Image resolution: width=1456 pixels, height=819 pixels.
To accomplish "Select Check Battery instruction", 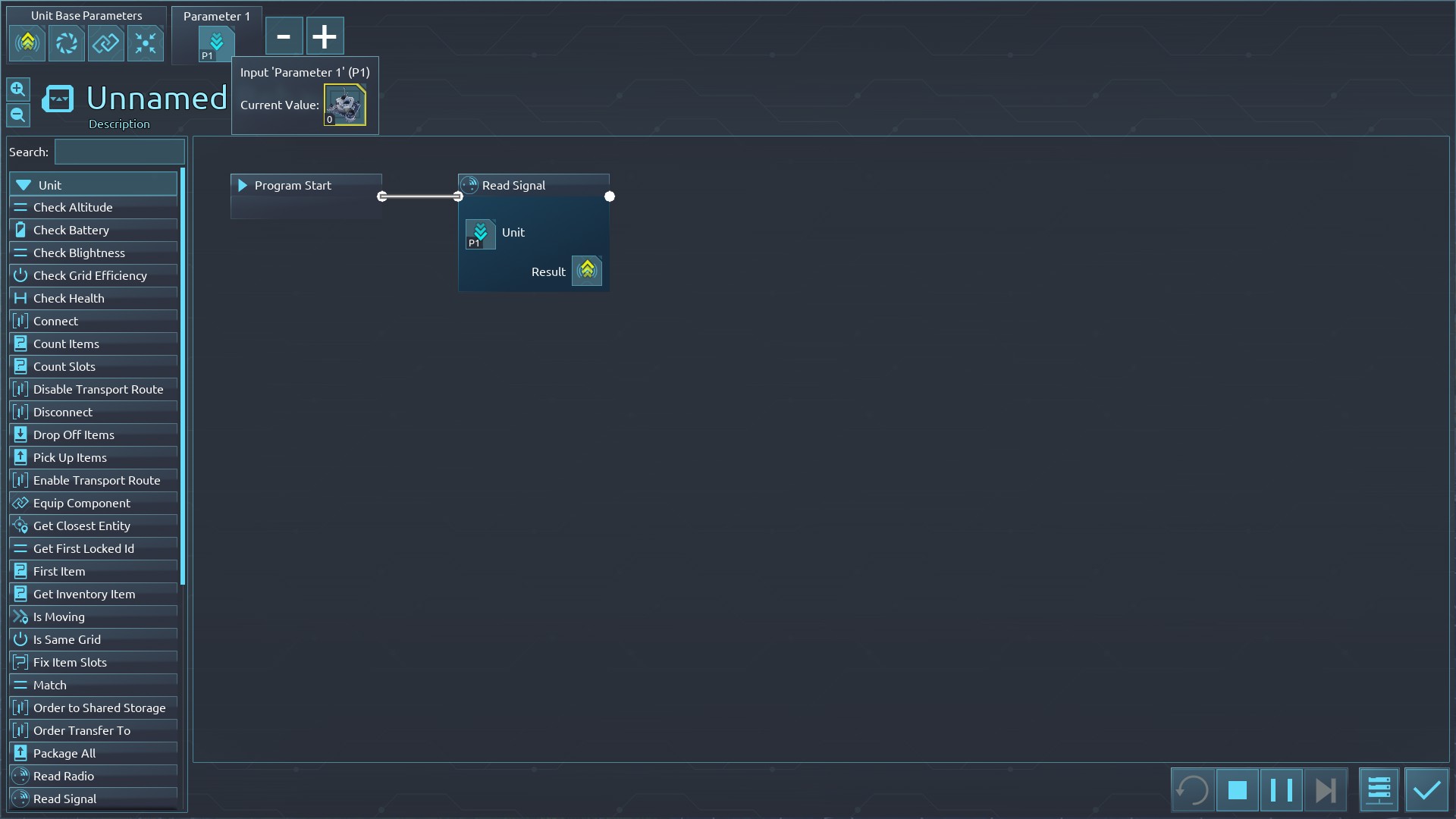I will 71,230.
